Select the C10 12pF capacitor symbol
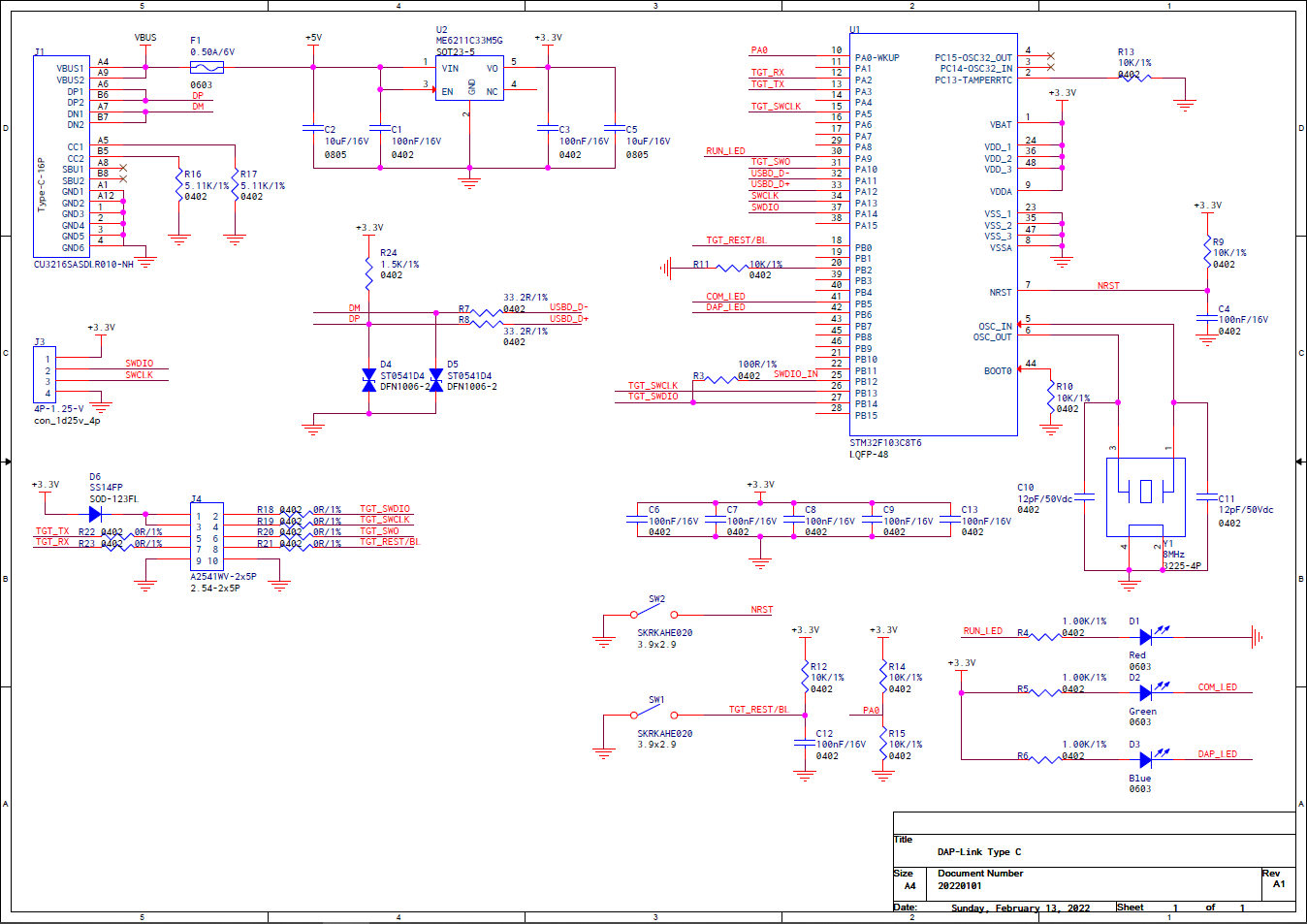 1085,497
